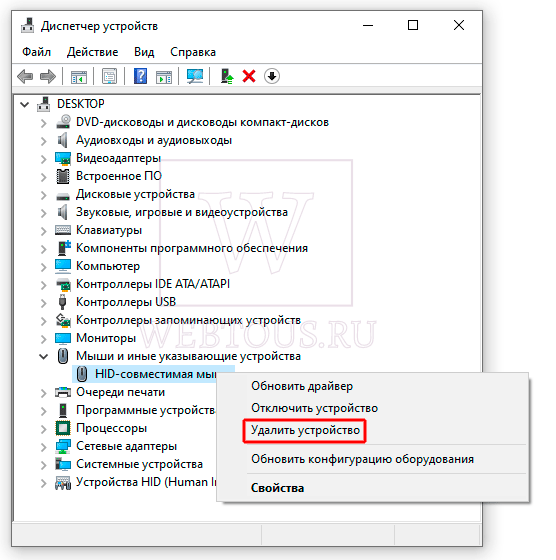Click the DVD-дисководы drive icon

63,122
